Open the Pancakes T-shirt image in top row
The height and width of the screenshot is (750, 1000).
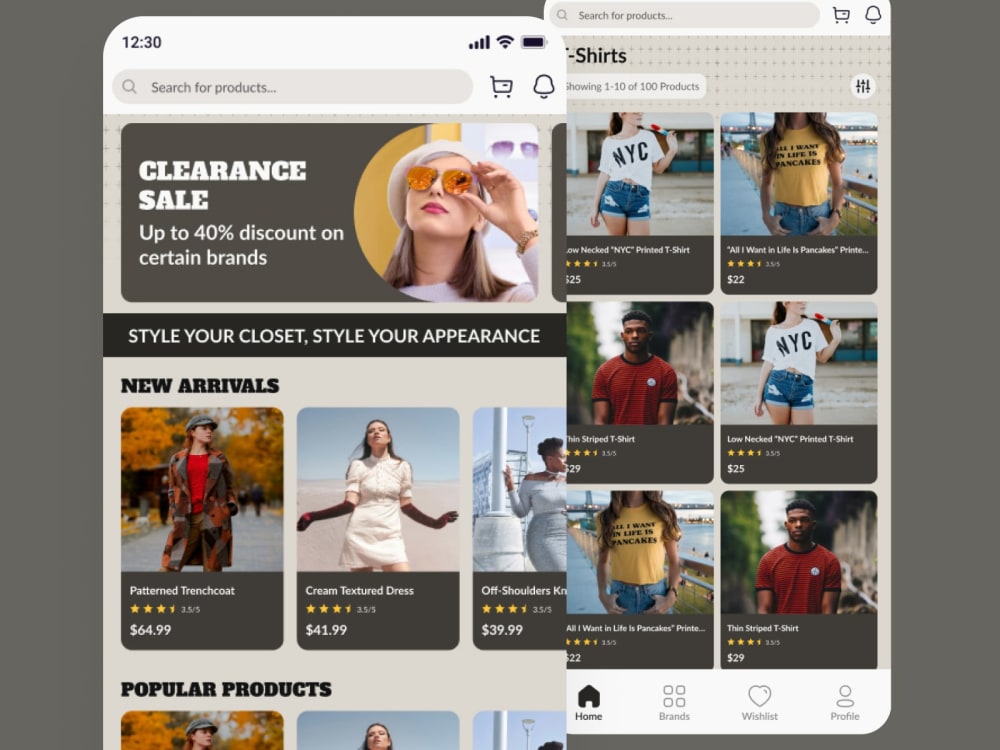799,174
